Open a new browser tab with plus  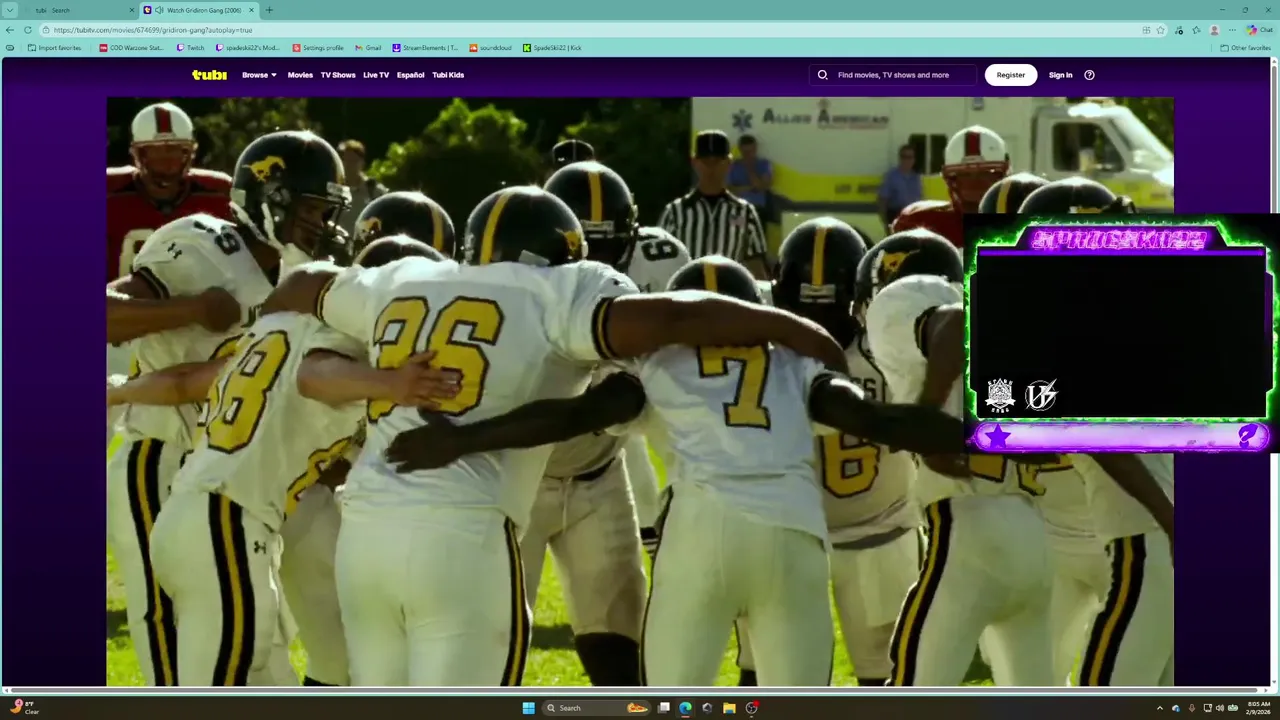[269, 10]
